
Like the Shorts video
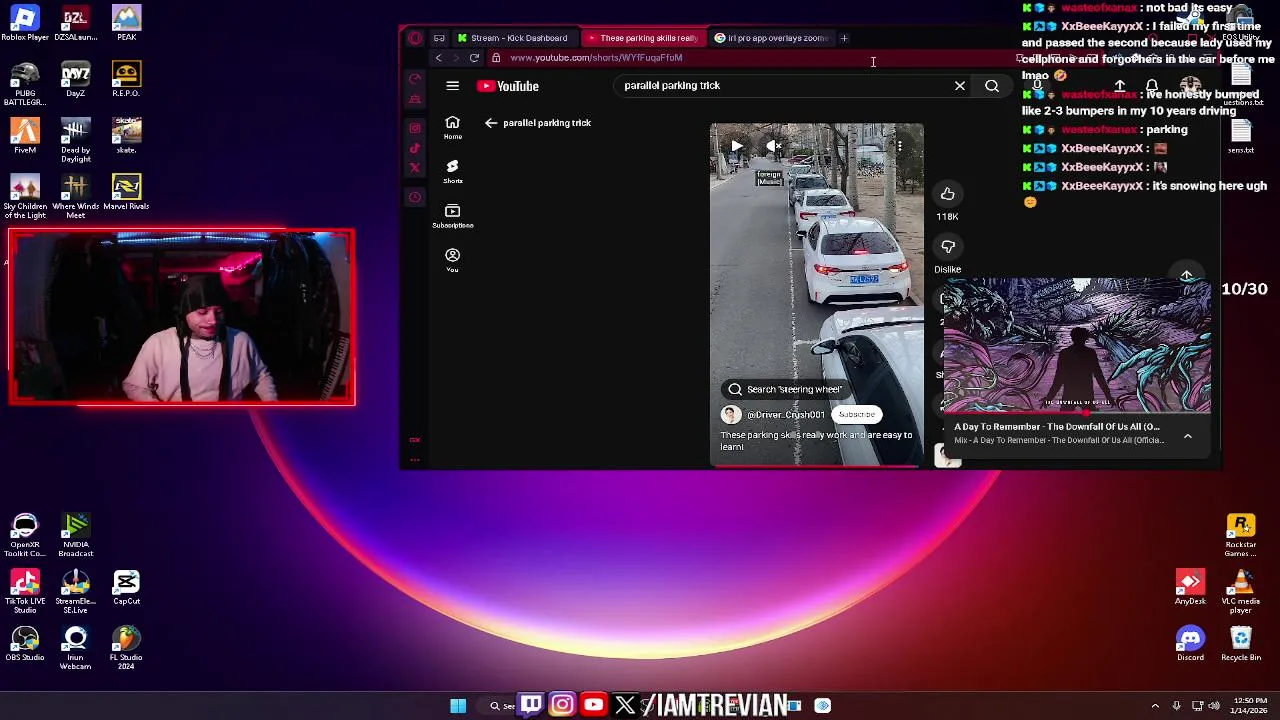pyautogui.click(x=947, y=194)
